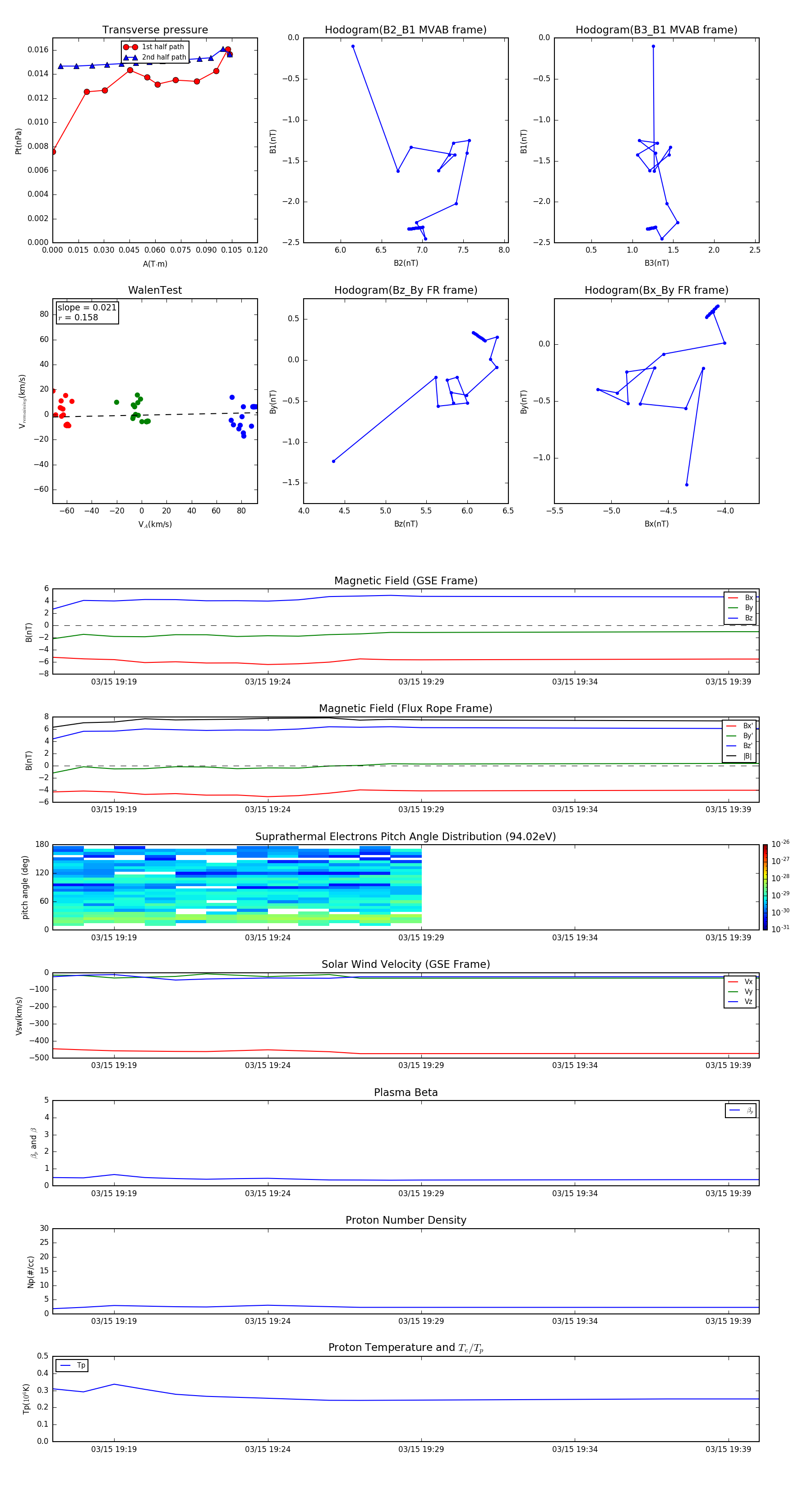Click the slope and r annotation box in WalenTest
812x1489 pixels.
click(87, 313)
